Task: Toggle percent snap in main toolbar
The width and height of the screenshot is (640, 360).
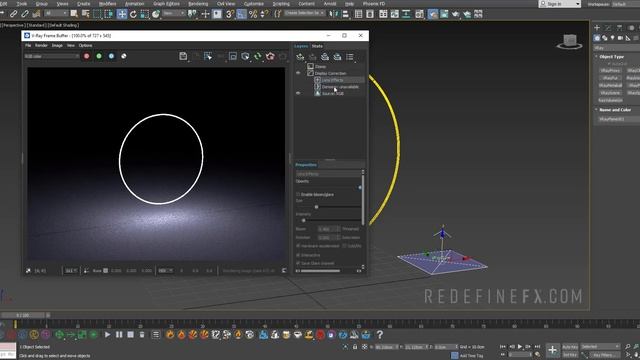Action: pos(253,14)
